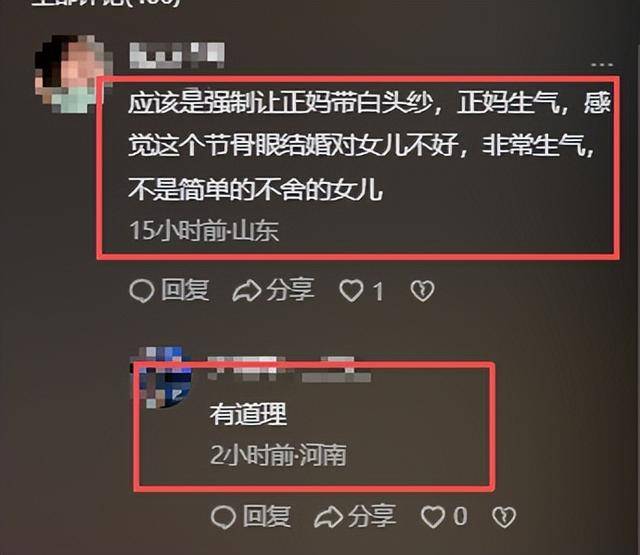Dislike the Shandong comment with the broken heart

(422, 291)
